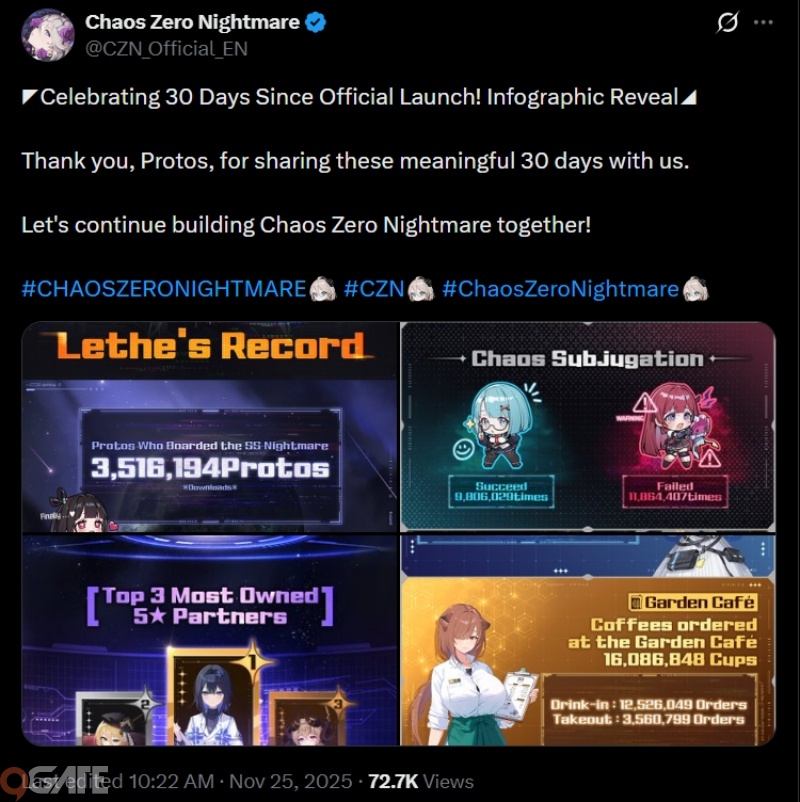Image resolution: width=800 pixels, height=802 pixels.
Task: Open the Chaos Zero Nightmare profile avatar
Action: click(x=48, y=34)
